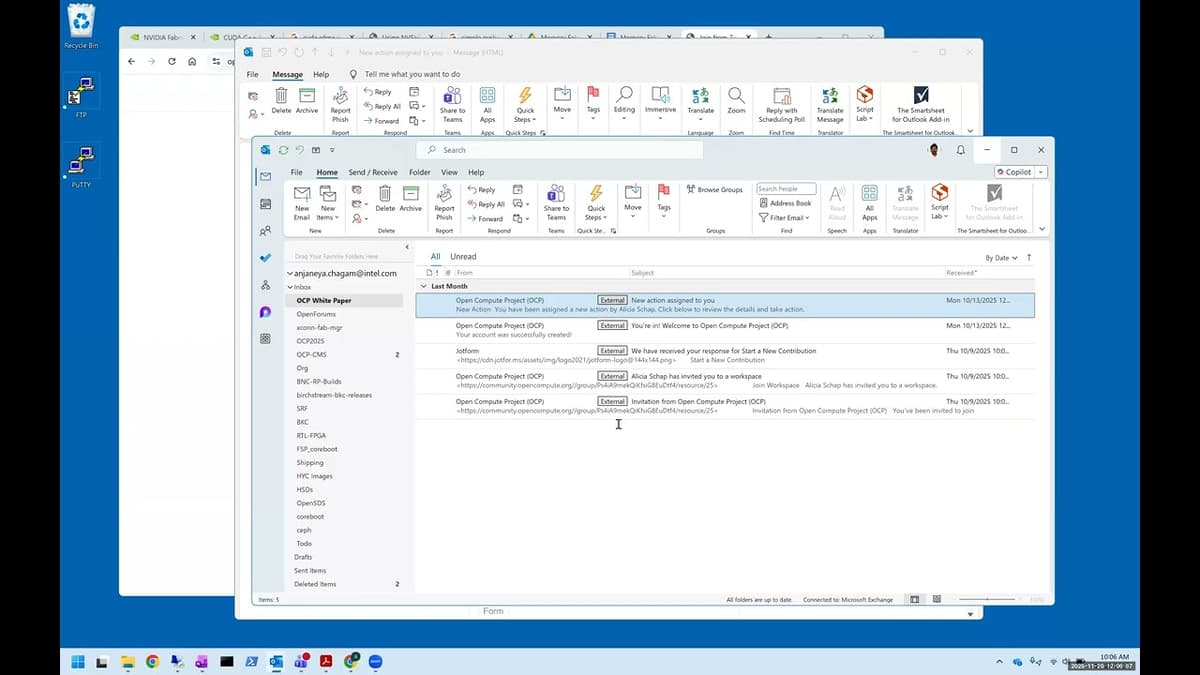Switch to the Folder ribbon tab
The image size is (1200, 675).
coord(420,172)
